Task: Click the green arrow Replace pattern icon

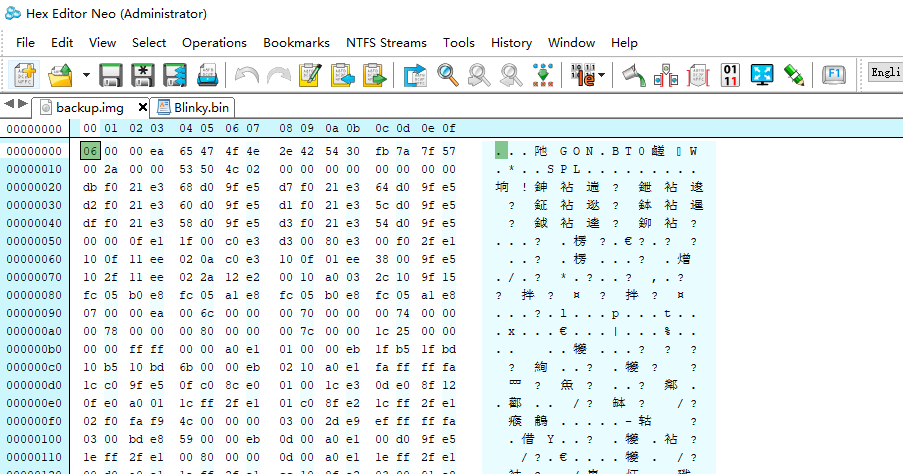Action: [x=542, y=75]
